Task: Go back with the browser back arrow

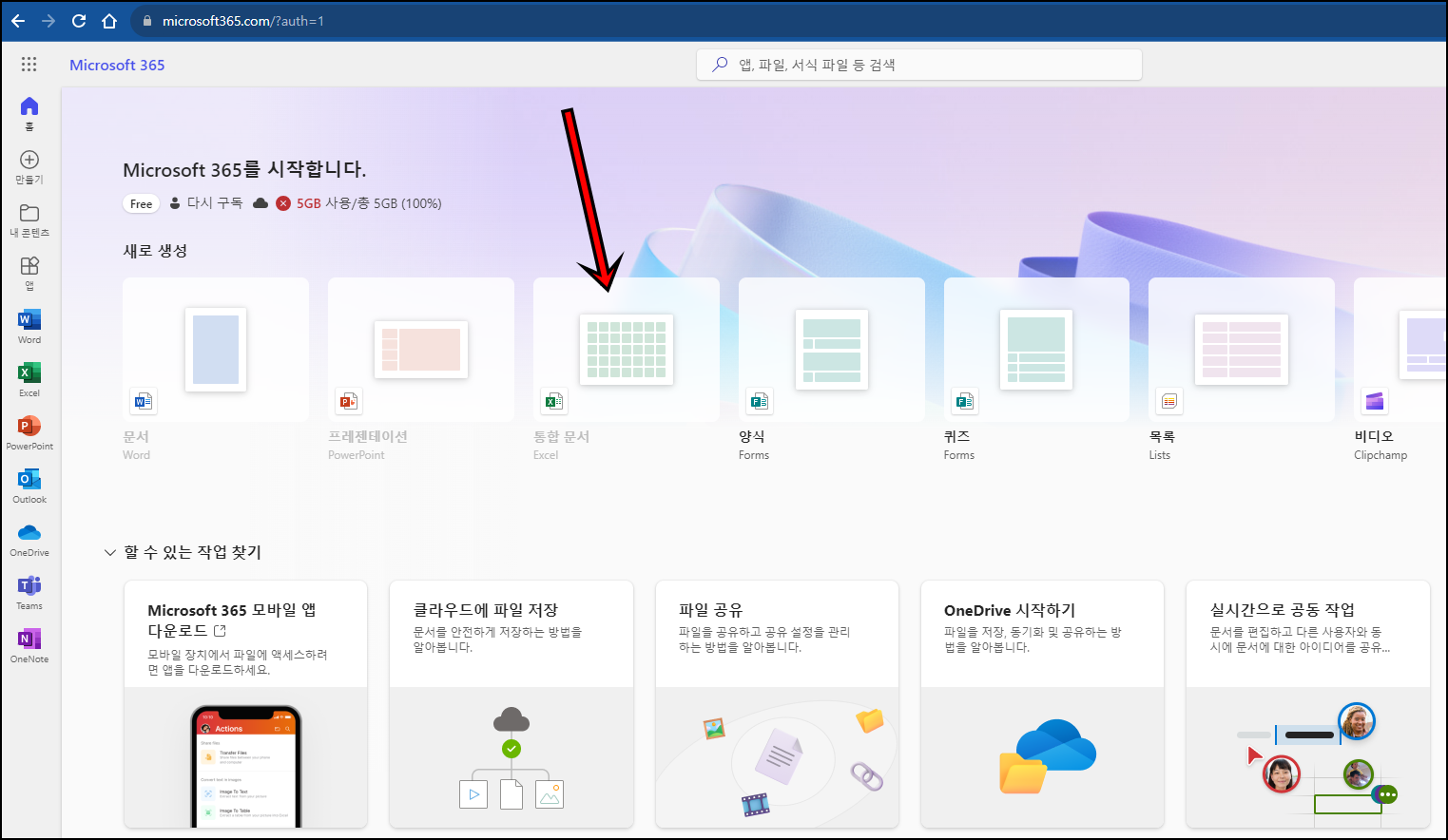Action: click(x=18, y=21)
